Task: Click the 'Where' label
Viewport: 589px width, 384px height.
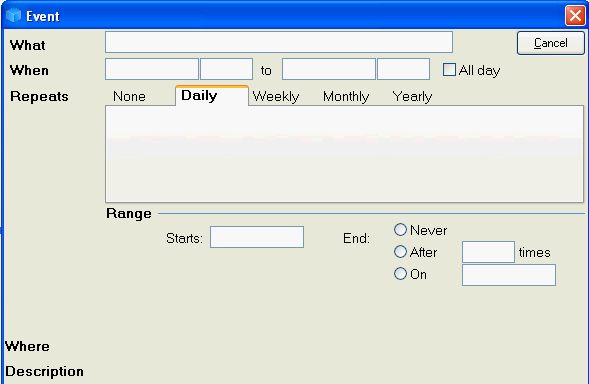Action: (x=27, y=346)
